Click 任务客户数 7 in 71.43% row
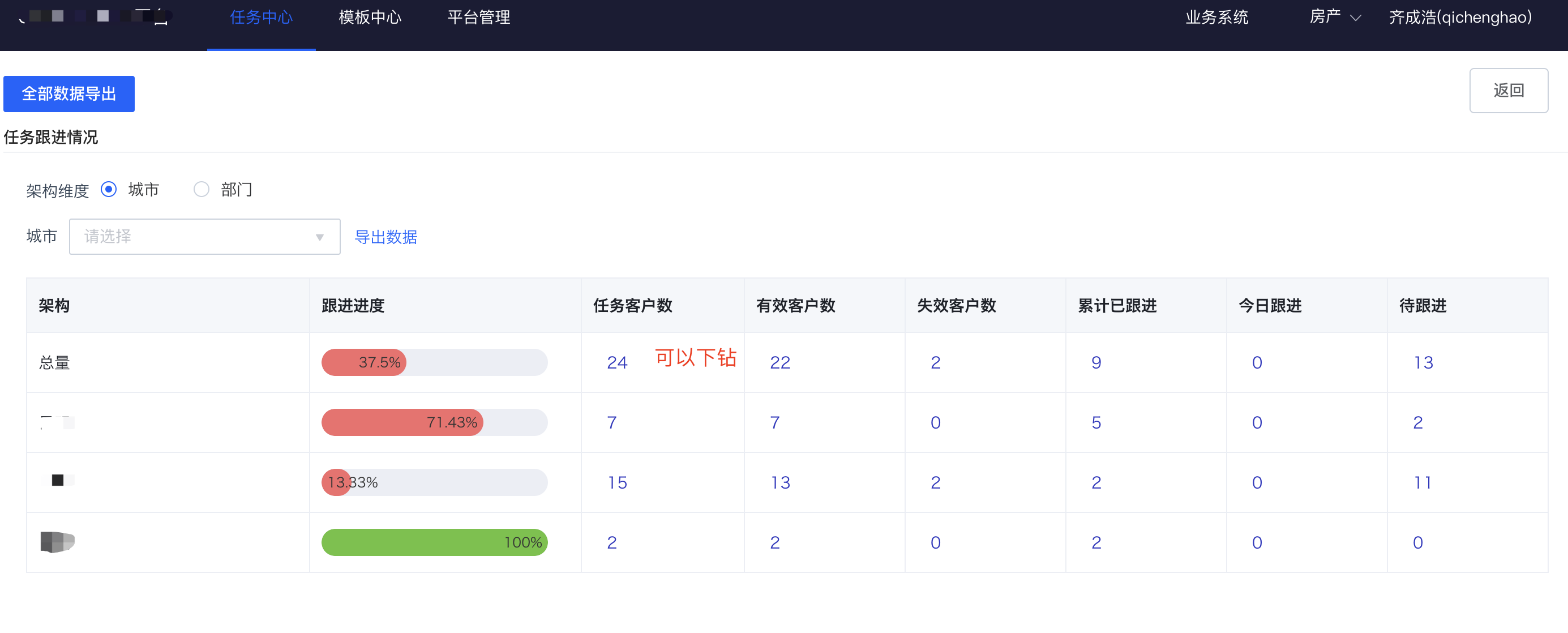Image resolution: width=1568 pixels, height=633 pixels. click(x=612, y=422)
